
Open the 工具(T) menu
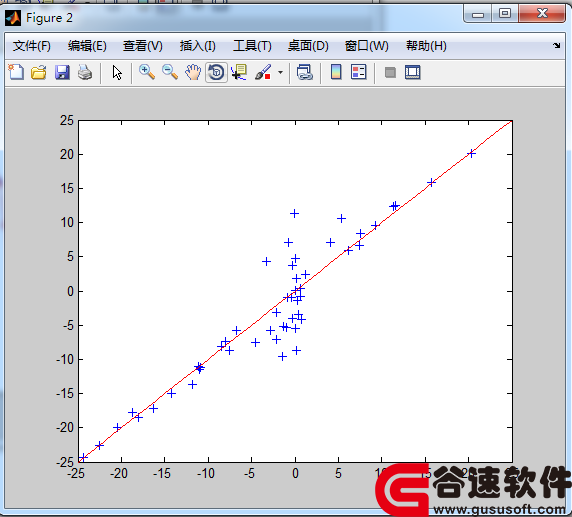pyautogui.click(x=252, y=46)
